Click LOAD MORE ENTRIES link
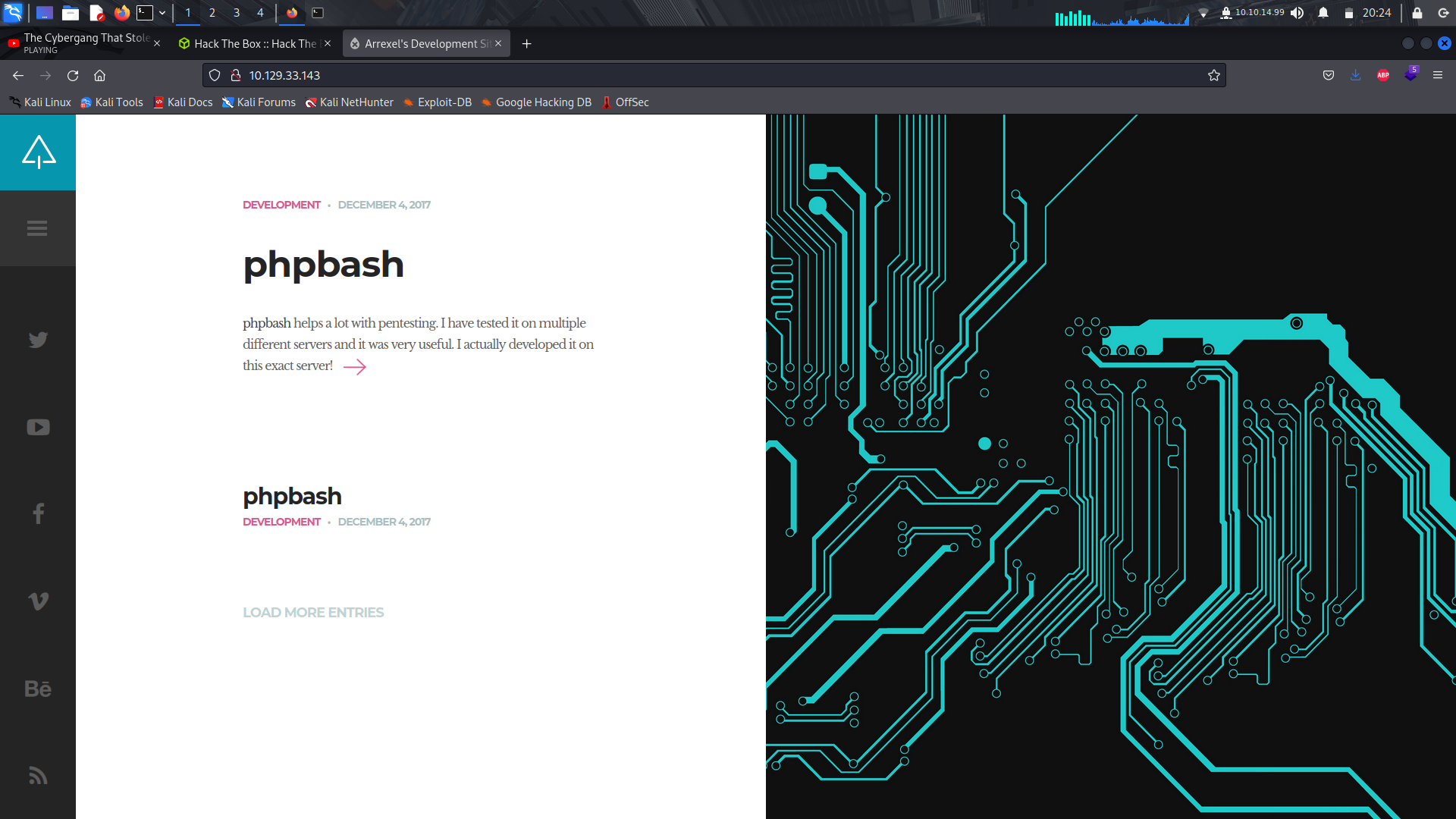This screenshot has width=1456, height=819. pos(313,613)
